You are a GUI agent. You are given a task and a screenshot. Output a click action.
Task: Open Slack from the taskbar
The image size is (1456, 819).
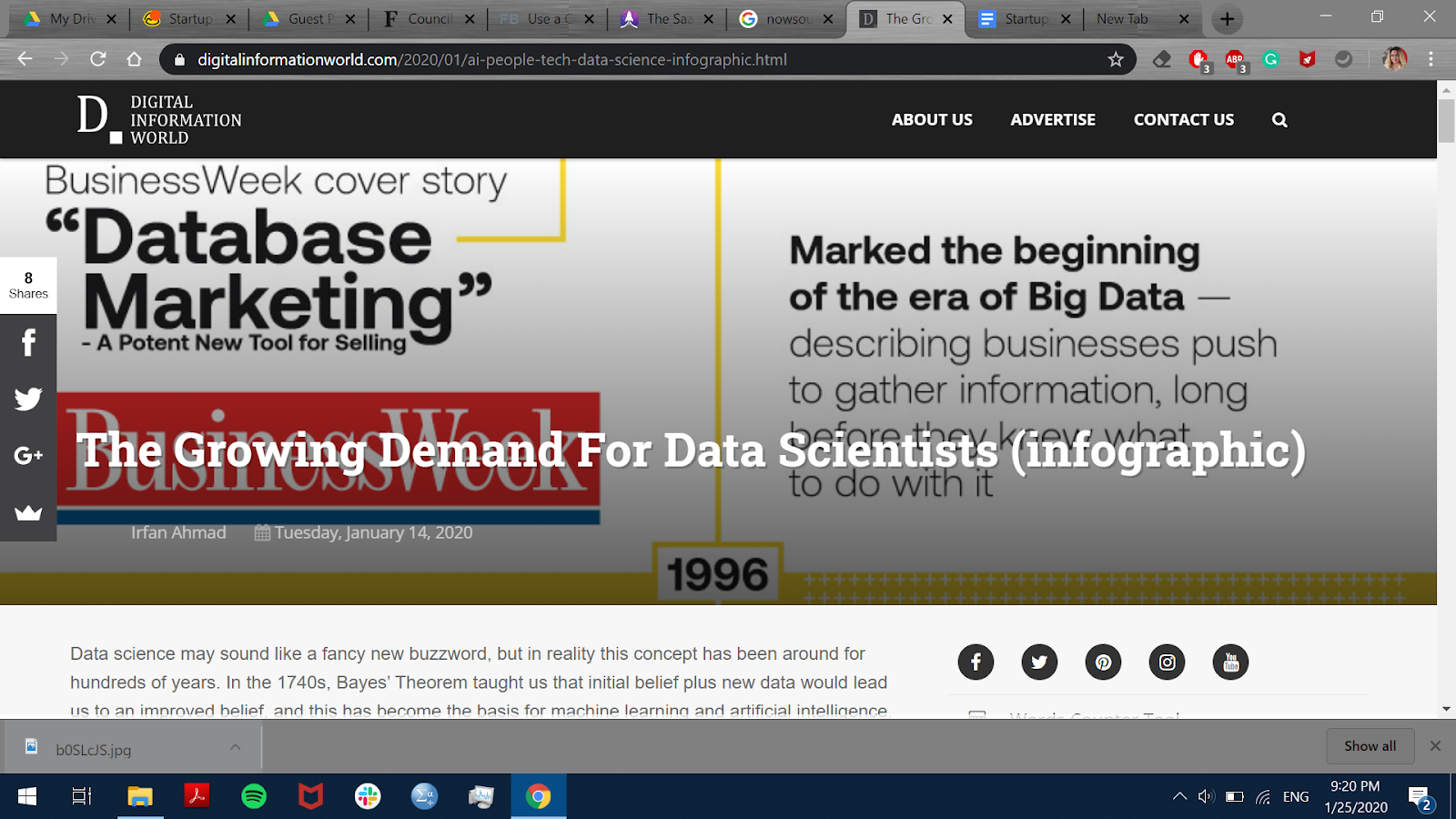click(368, 796)
